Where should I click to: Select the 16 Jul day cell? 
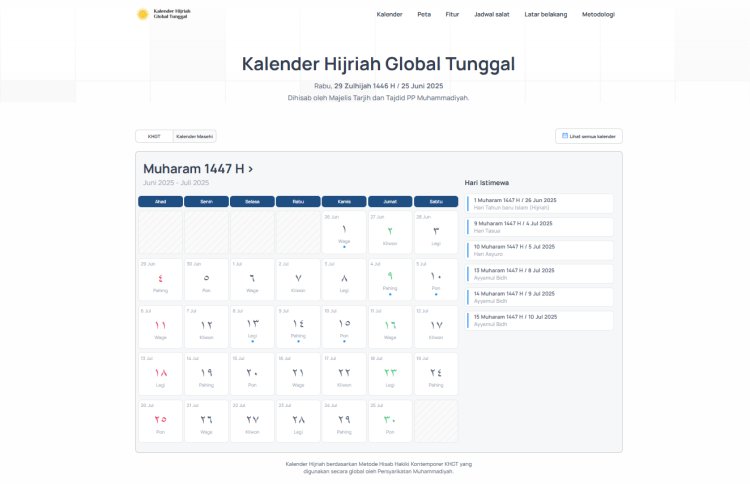coord(298,374)
